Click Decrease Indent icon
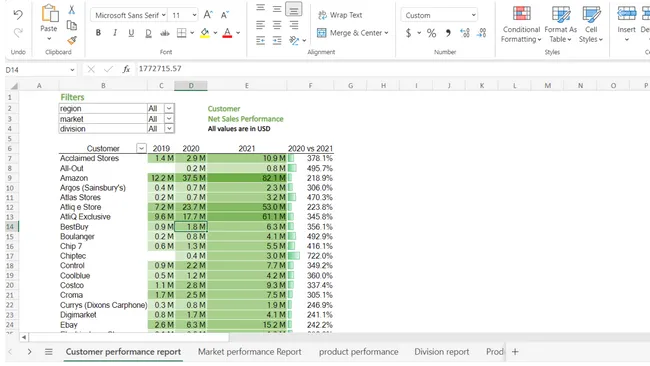Viewport: 650px width, 366px height. tap(260, 40)
